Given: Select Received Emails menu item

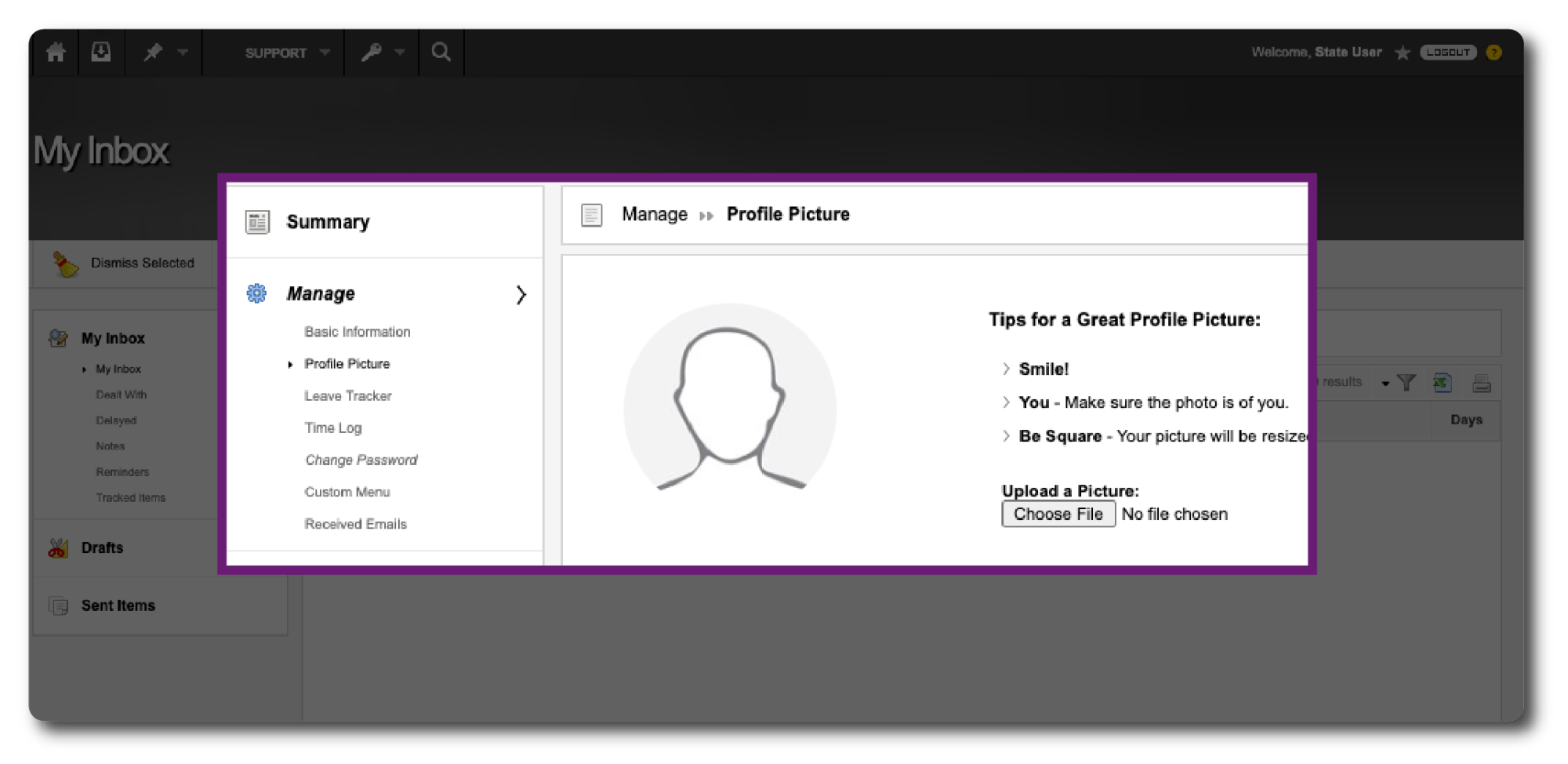Looking at the screenshot, I should point(355,524).
